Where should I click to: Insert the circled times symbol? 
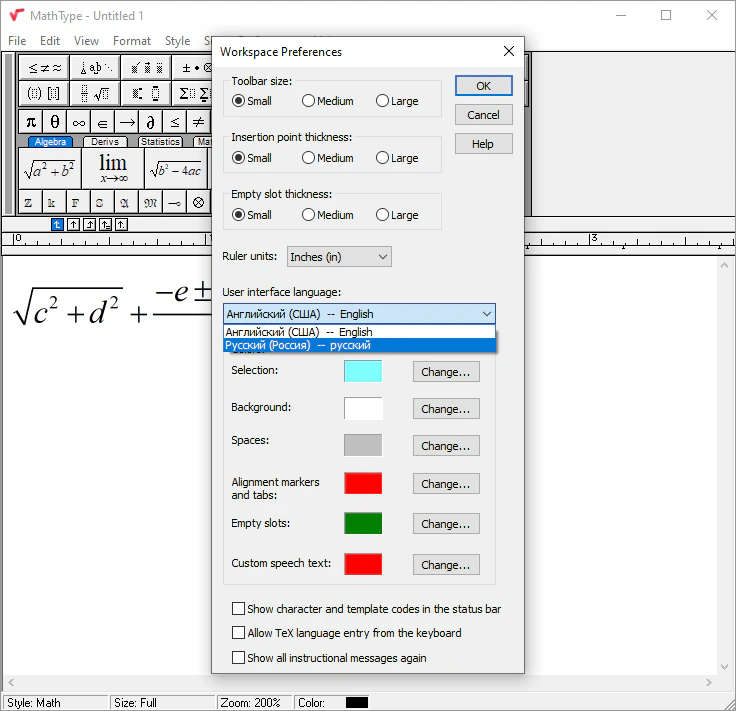(x=199, y=202)
